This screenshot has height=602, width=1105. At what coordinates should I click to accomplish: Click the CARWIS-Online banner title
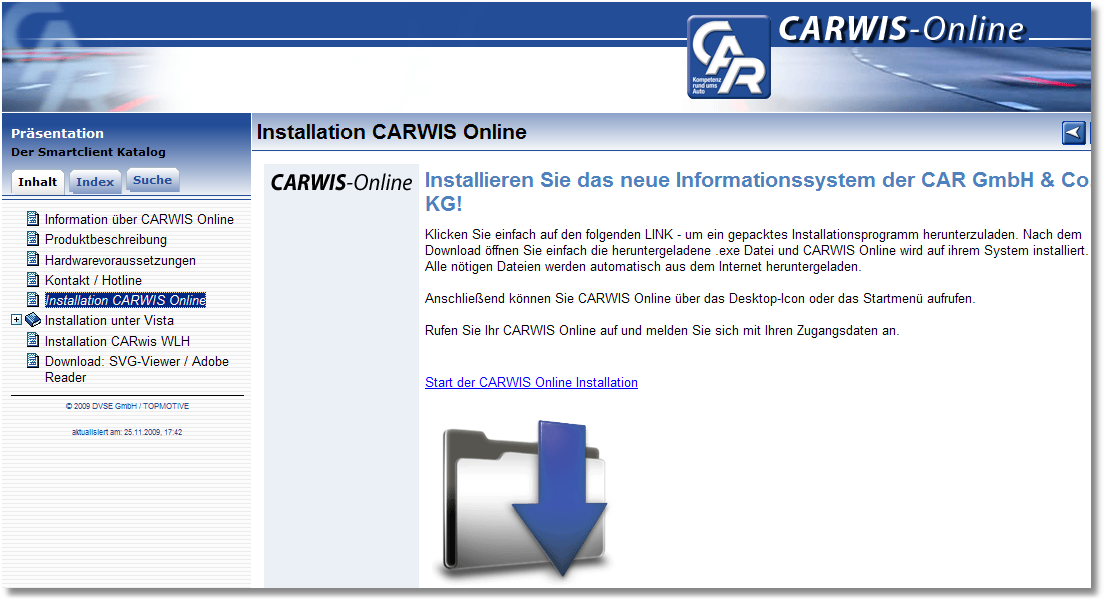pos(901,30)
